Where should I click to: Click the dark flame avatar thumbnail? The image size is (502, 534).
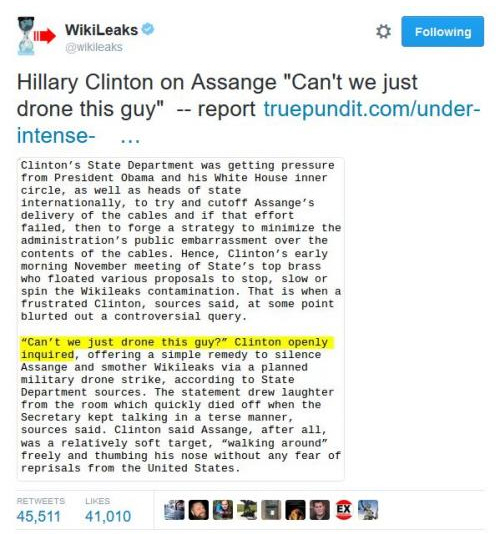click(296, 510)
